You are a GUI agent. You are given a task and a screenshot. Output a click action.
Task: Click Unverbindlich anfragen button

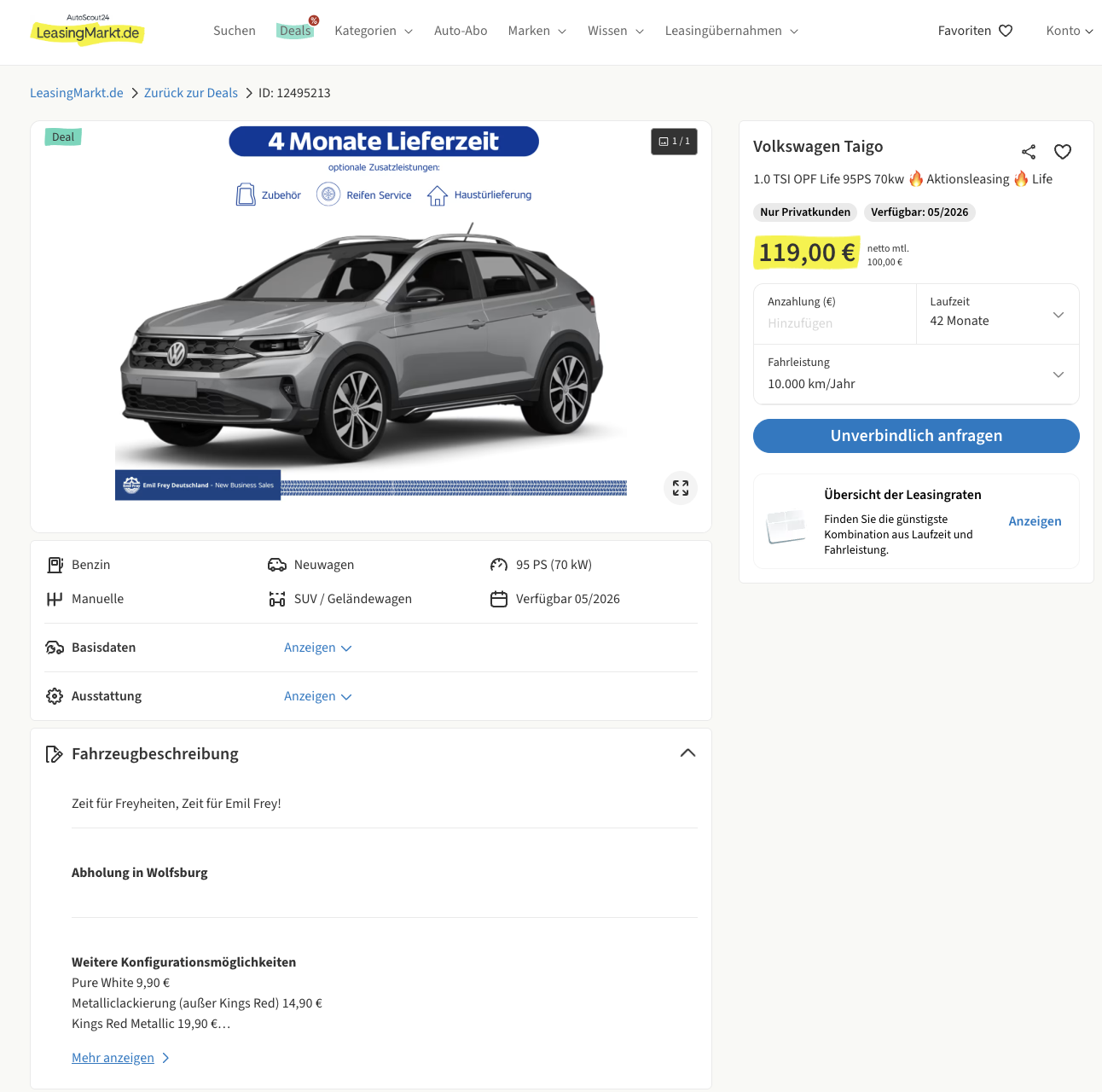pos(916,436)
